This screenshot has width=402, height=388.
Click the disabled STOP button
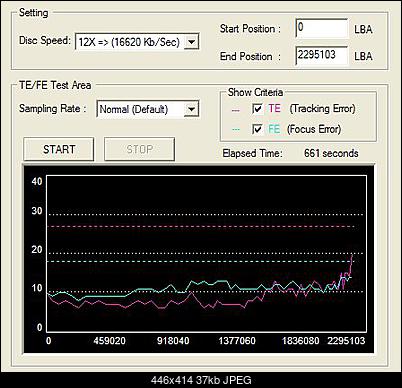(x=139, y=149)
